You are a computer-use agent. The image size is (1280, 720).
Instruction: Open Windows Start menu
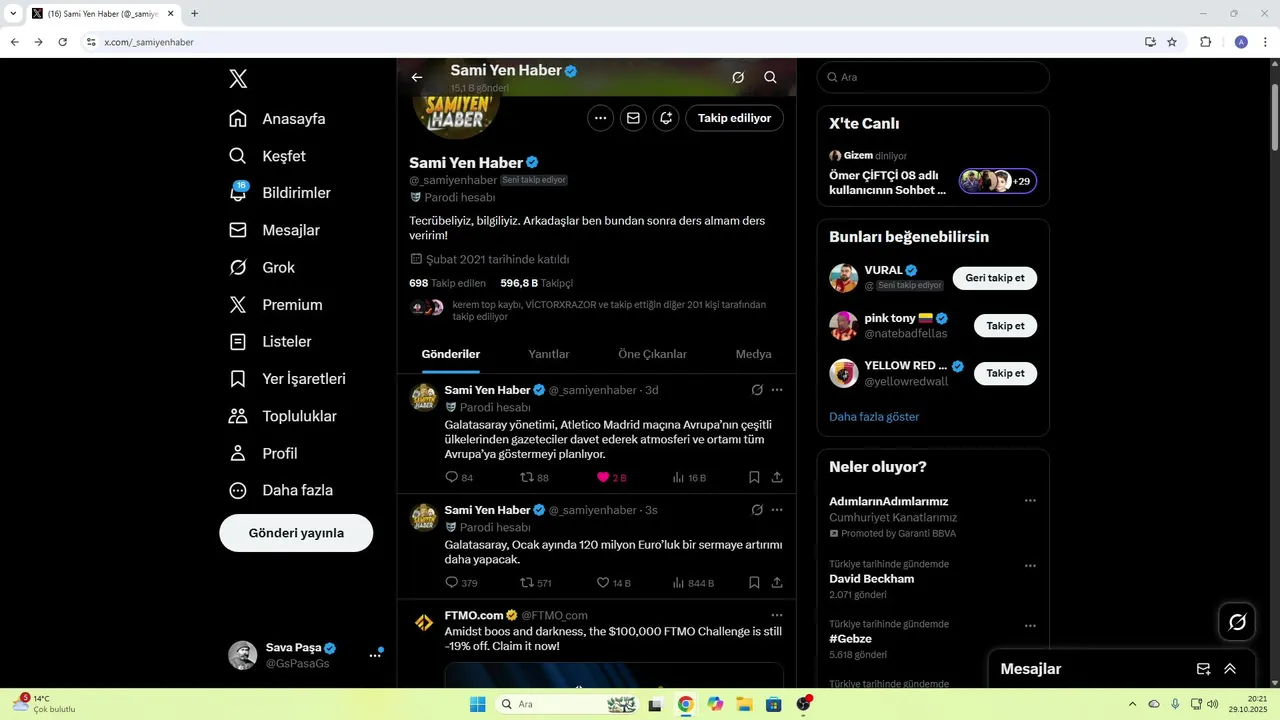478,704
